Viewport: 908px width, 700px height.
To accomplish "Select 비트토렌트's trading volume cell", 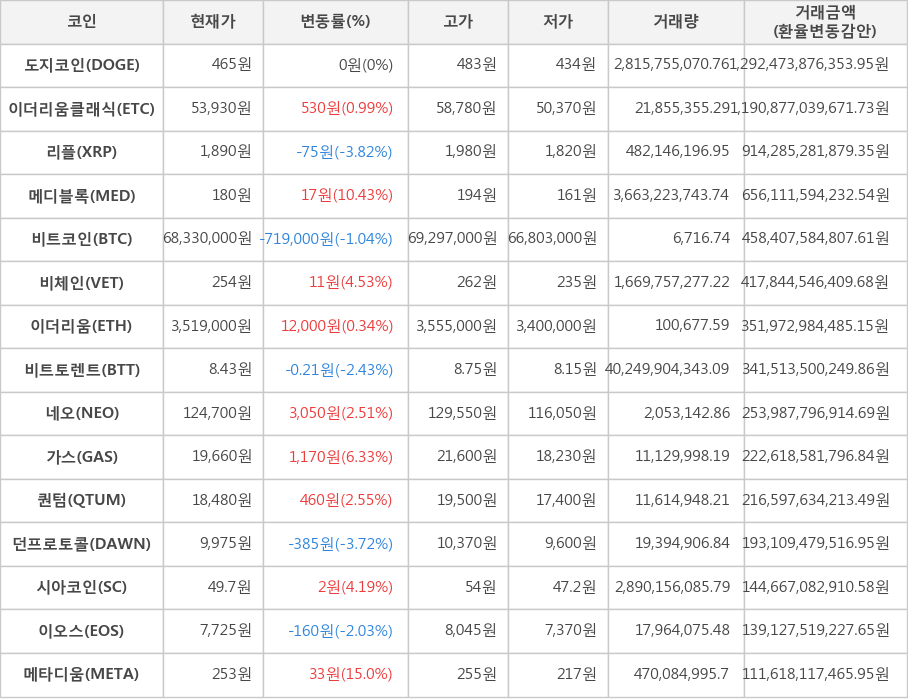I will point(675,370).
